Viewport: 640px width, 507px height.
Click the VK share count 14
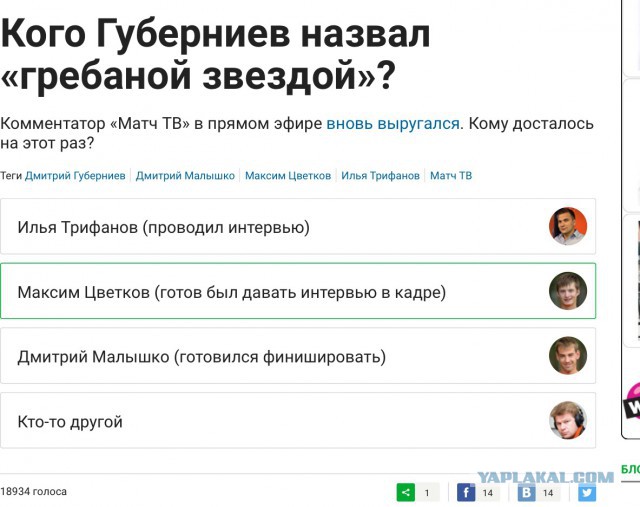[x=548, y=493]
